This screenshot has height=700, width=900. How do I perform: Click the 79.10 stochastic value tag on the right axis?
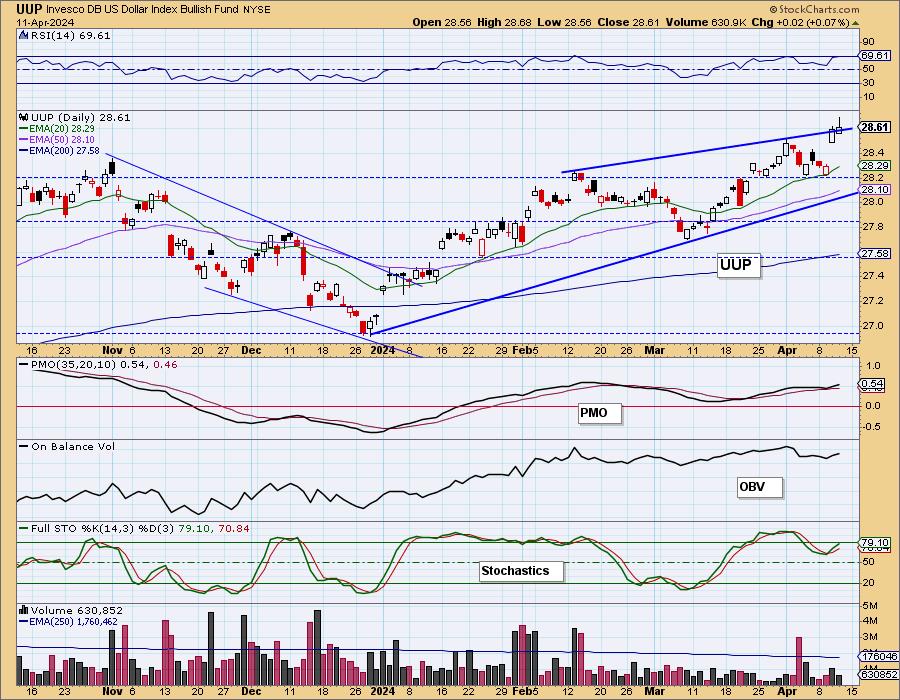(875, 542)
